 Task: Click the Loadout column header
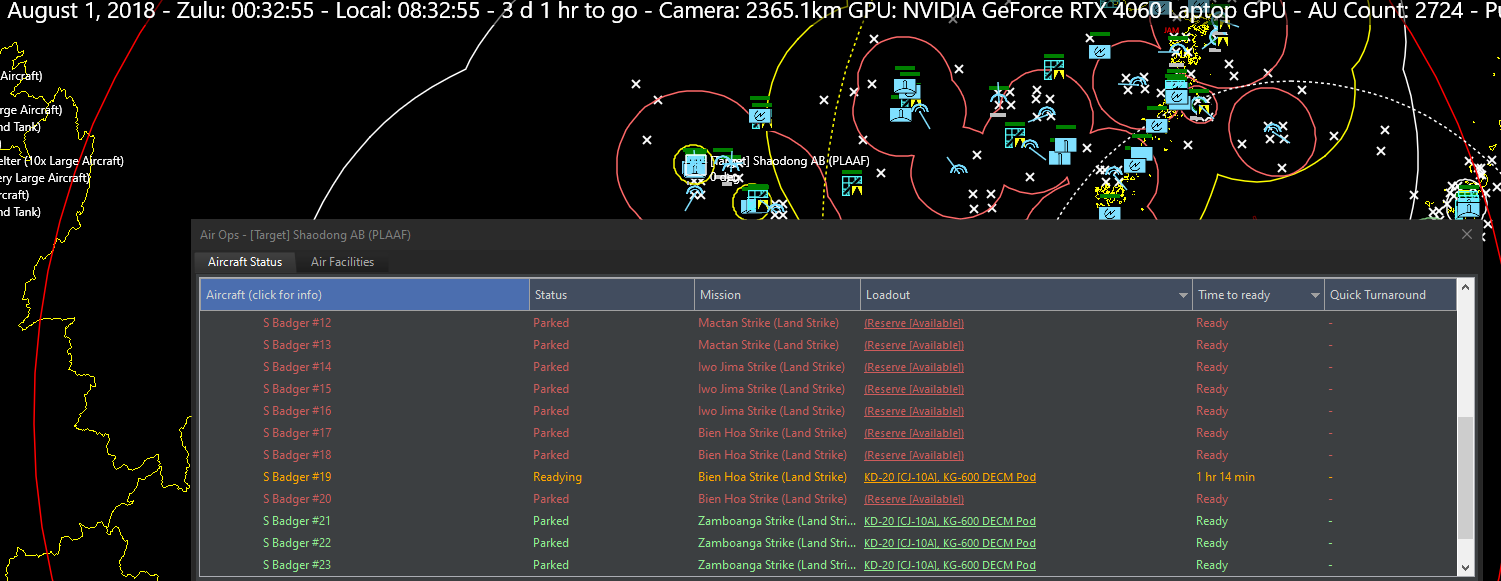[1026, 295]
